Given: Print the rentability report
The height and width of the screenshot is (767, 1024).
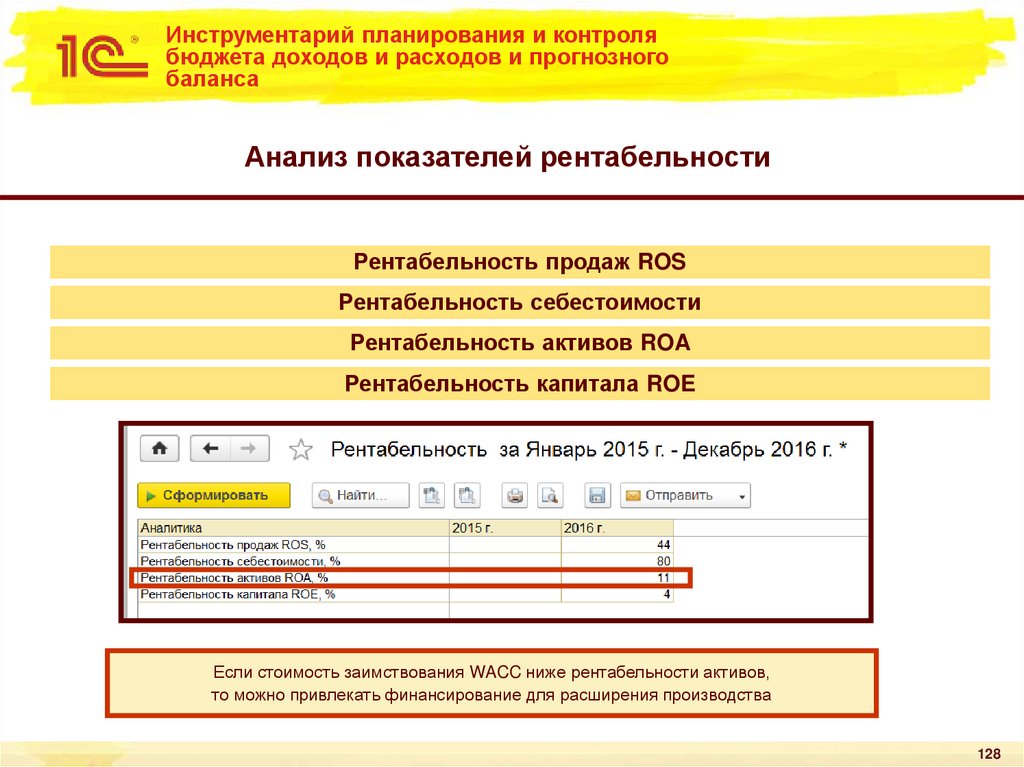Looking at the screenshot, I should (515, 494).
